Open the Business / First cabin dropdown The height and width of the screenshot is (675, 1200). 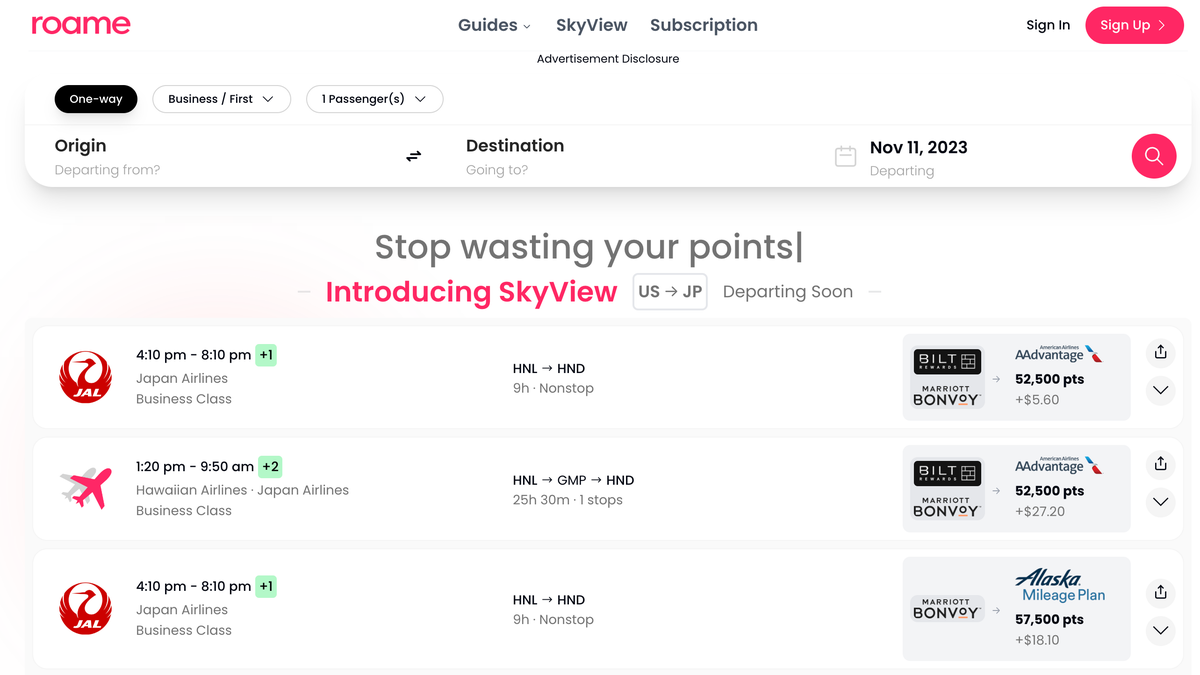click(x=221, y=99)
